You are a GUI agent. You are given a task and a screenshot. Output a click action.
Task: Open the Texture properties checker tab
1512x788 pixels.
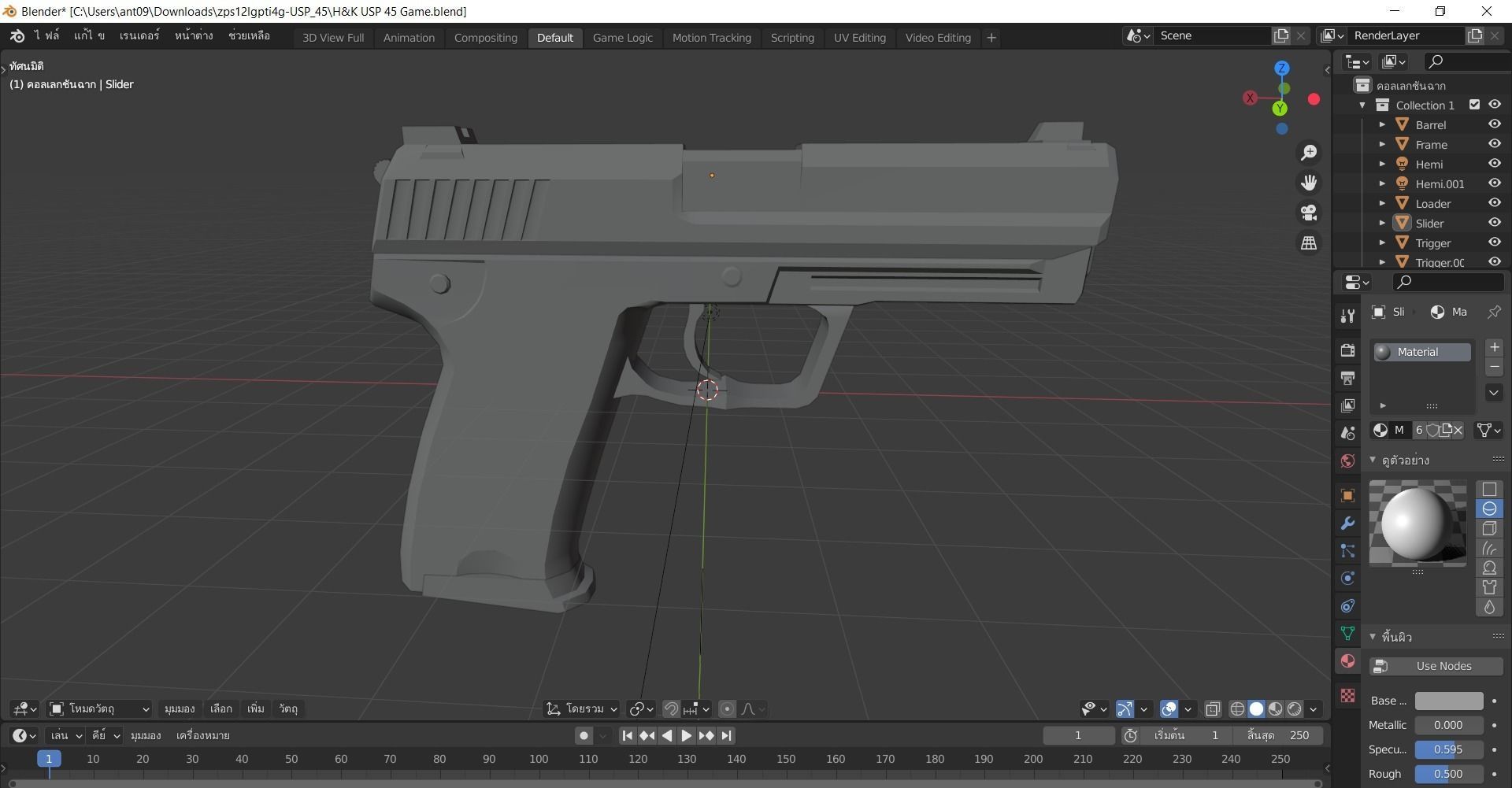coord(1347,695)
